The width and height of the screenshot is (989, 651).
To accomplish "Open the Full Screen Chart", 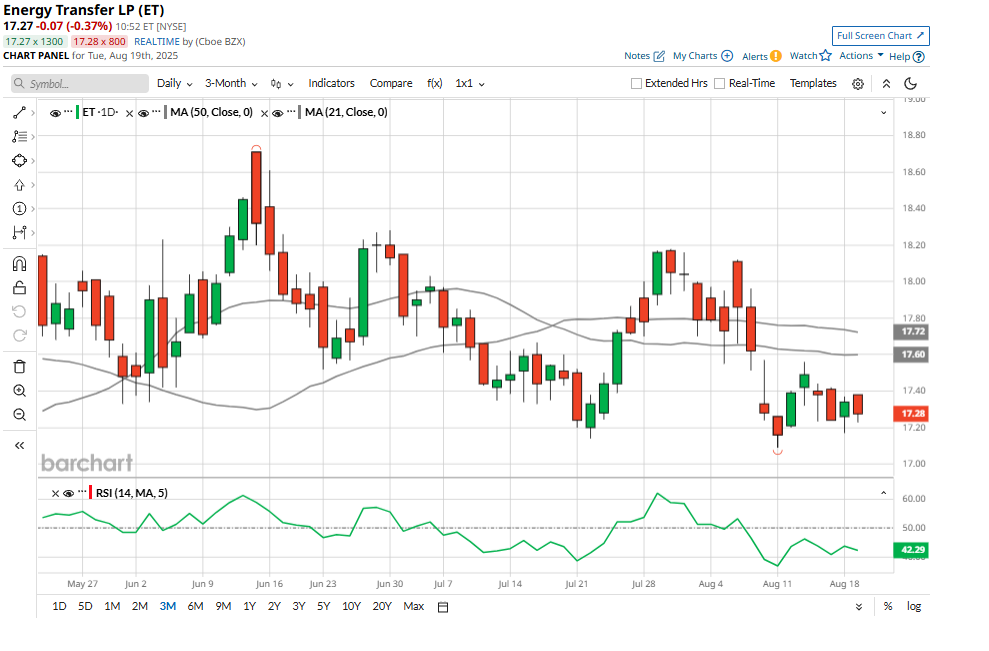I will point(881,36).
